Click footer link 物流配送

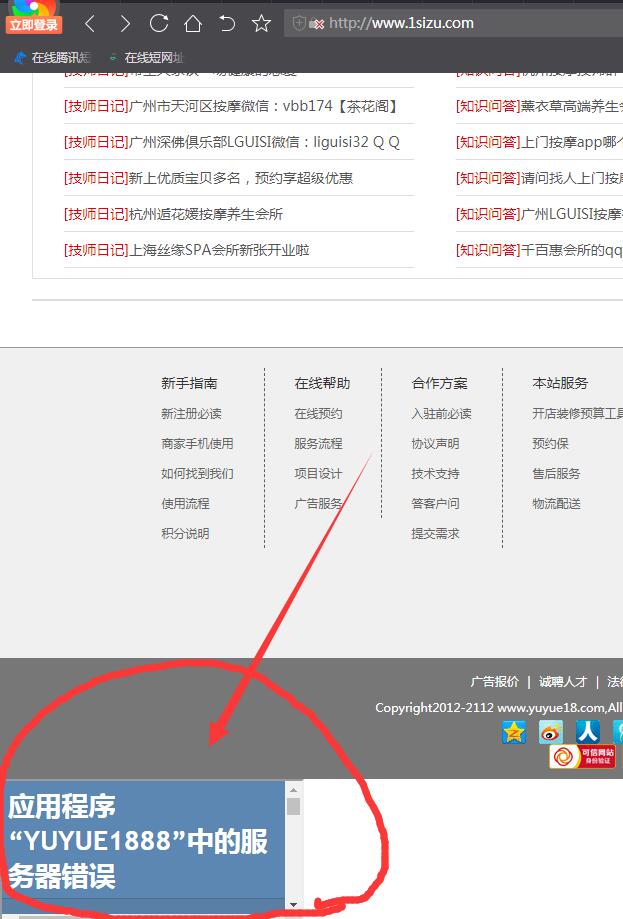(x=556, y=503)
